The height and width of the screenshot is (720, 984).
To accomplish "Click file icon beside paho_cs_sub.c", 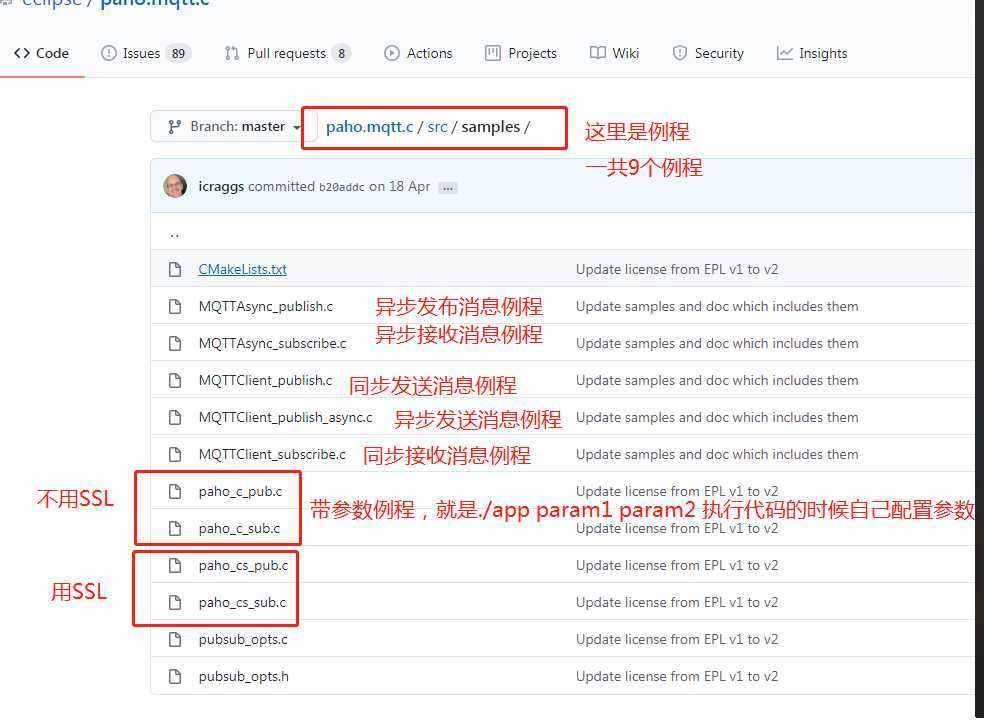I will (x=175, y=603).
